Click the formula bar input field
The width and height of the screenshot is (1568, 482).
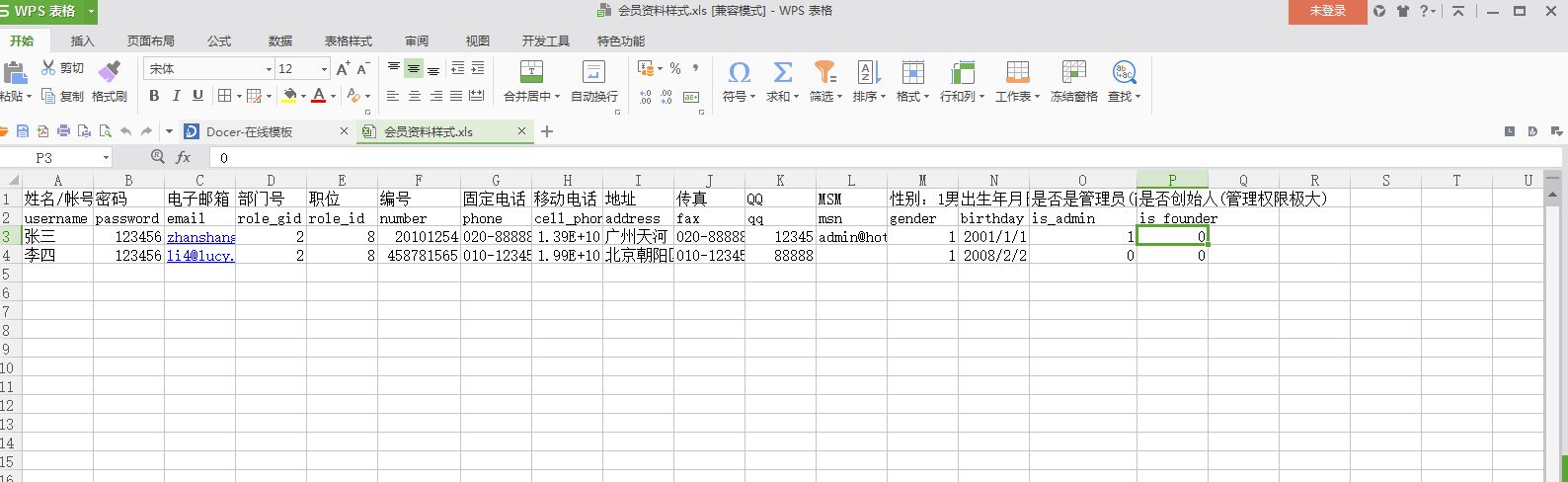click(790, 158)
